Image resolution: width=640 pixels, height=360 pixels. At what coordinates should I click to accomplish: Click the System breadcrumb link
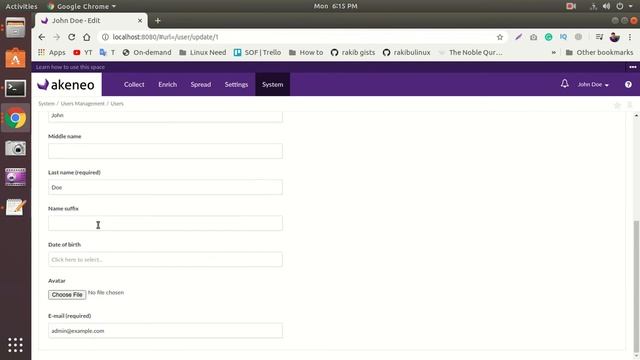pyautogui.click(x=46, y=104)
